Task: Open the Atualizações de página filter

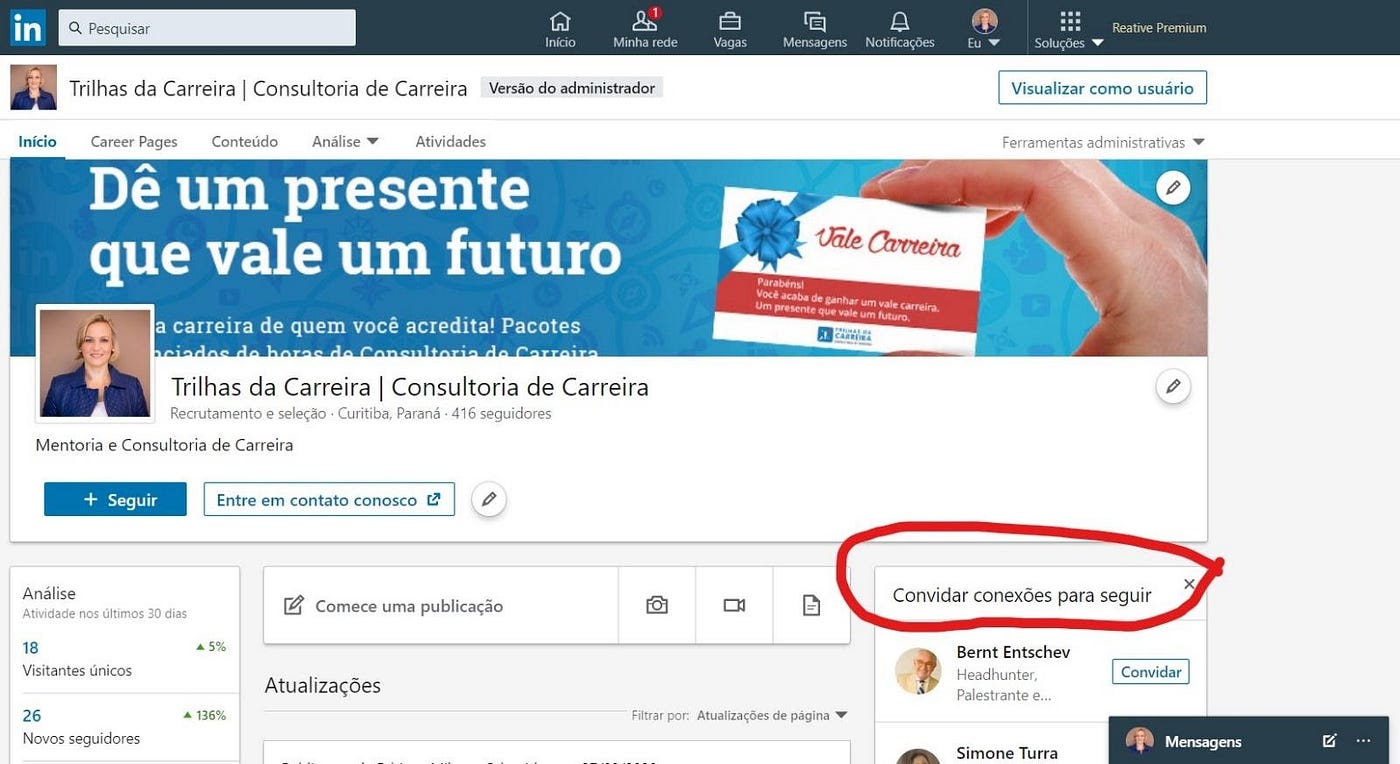Action: (771, 715)
